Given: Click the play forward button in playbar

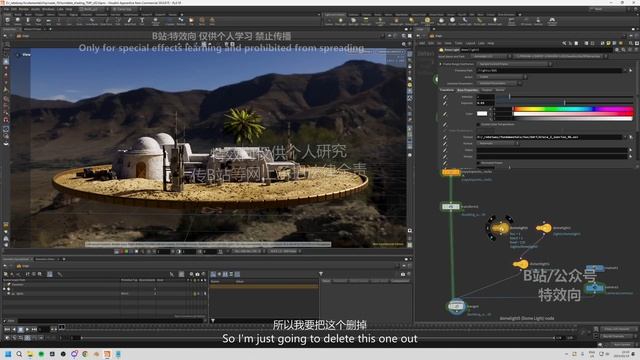Looking at the screenshot, I should click(27, 329).
